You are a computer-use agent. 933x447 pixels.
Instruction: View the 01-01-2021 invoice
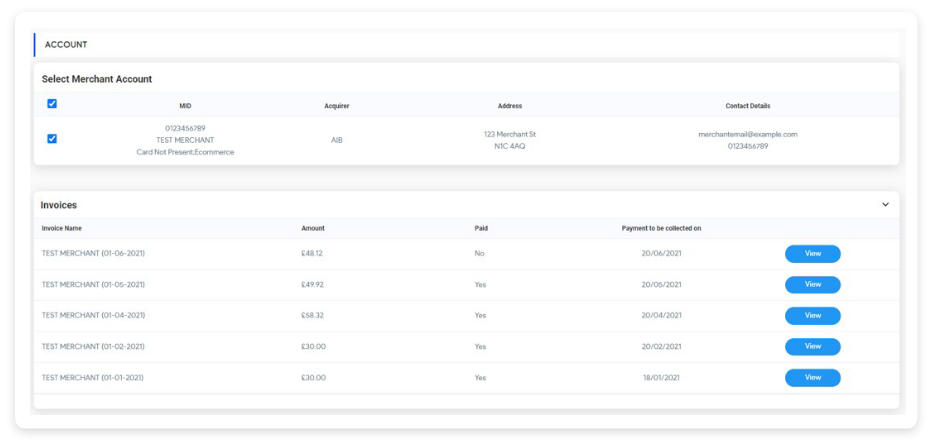[x=812, y=377]
